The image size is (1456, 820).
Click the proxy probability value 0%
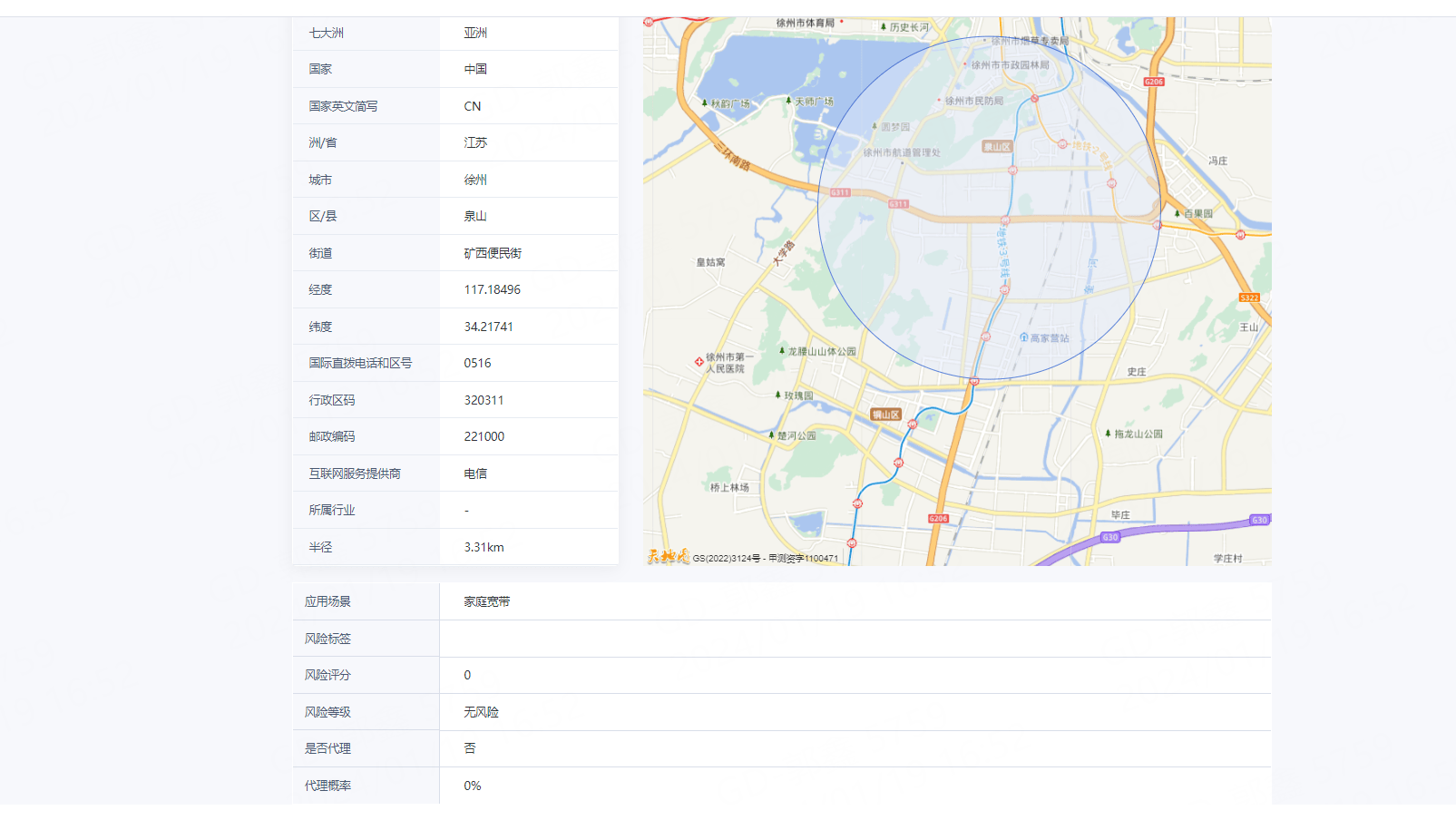pos(473,786)
